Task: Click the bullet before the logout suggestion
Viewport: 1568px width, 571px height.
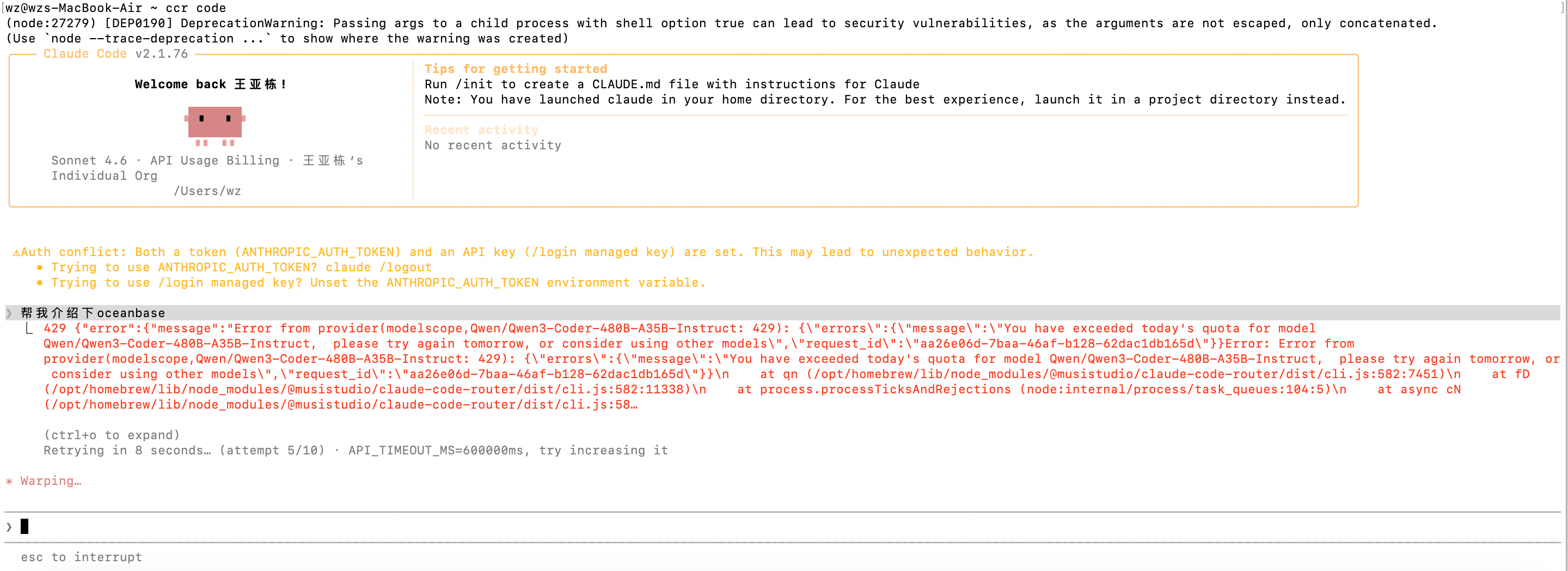Action: click(x=40, y=268)
